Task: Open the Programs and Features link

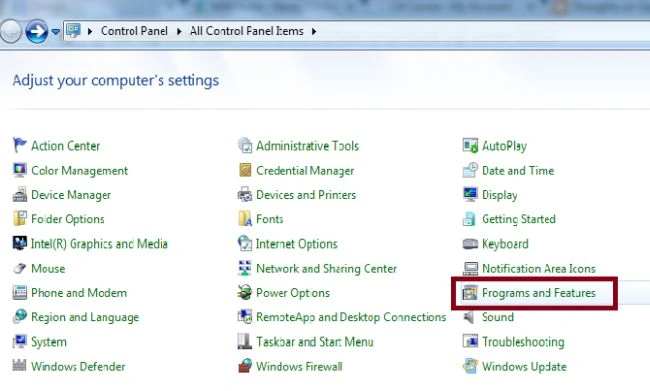Action: [x=538, y=293]
